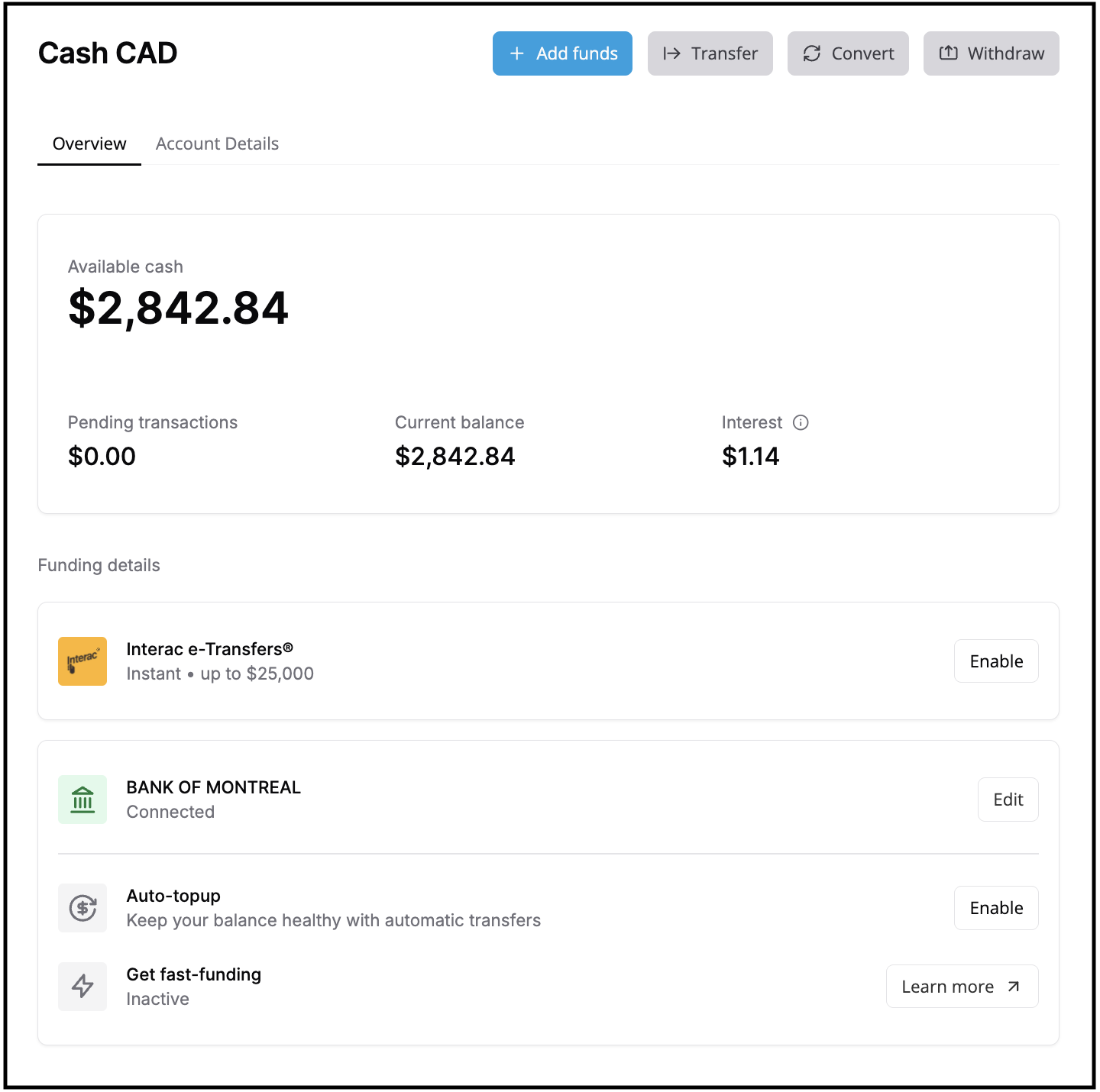This screenshot has height=1092, width=1100.
Task: Click the fast-funding lightning bolt icon
Action: click(x=82, y=986)
